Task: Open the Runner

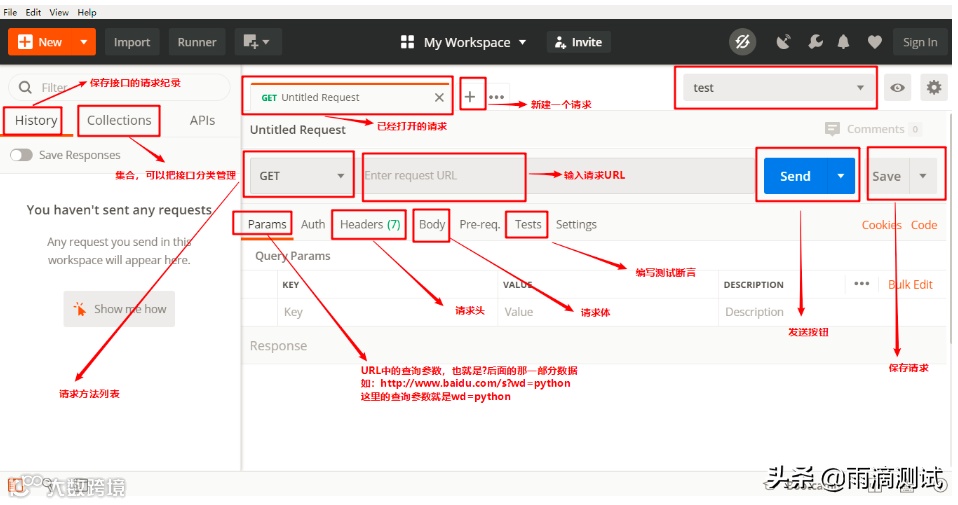Action: pyautogui.click(x=197, y=42)
